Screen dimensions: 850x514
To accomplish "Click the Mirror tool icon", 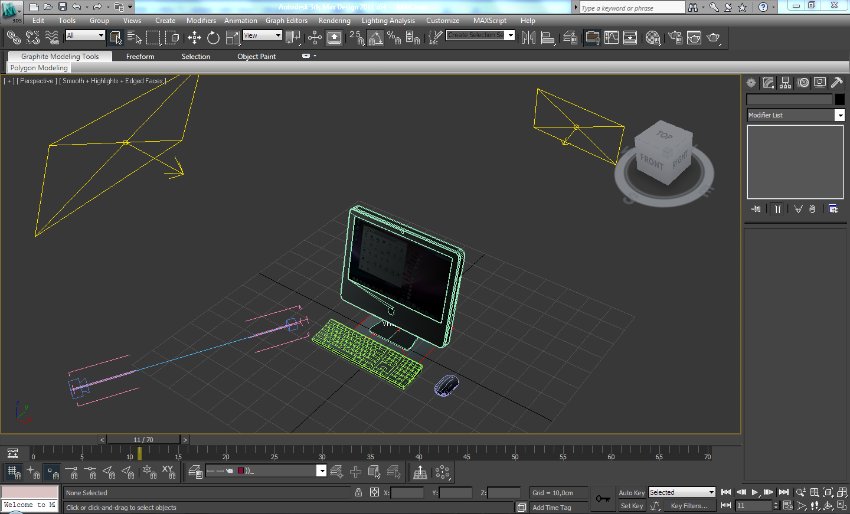I will point(529,38).
